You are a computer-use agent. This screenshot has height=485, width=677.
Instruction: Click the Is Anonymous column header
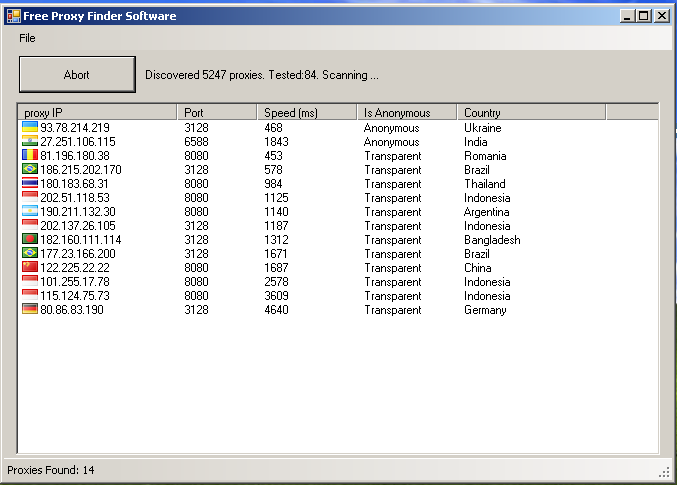click(406, 113)
